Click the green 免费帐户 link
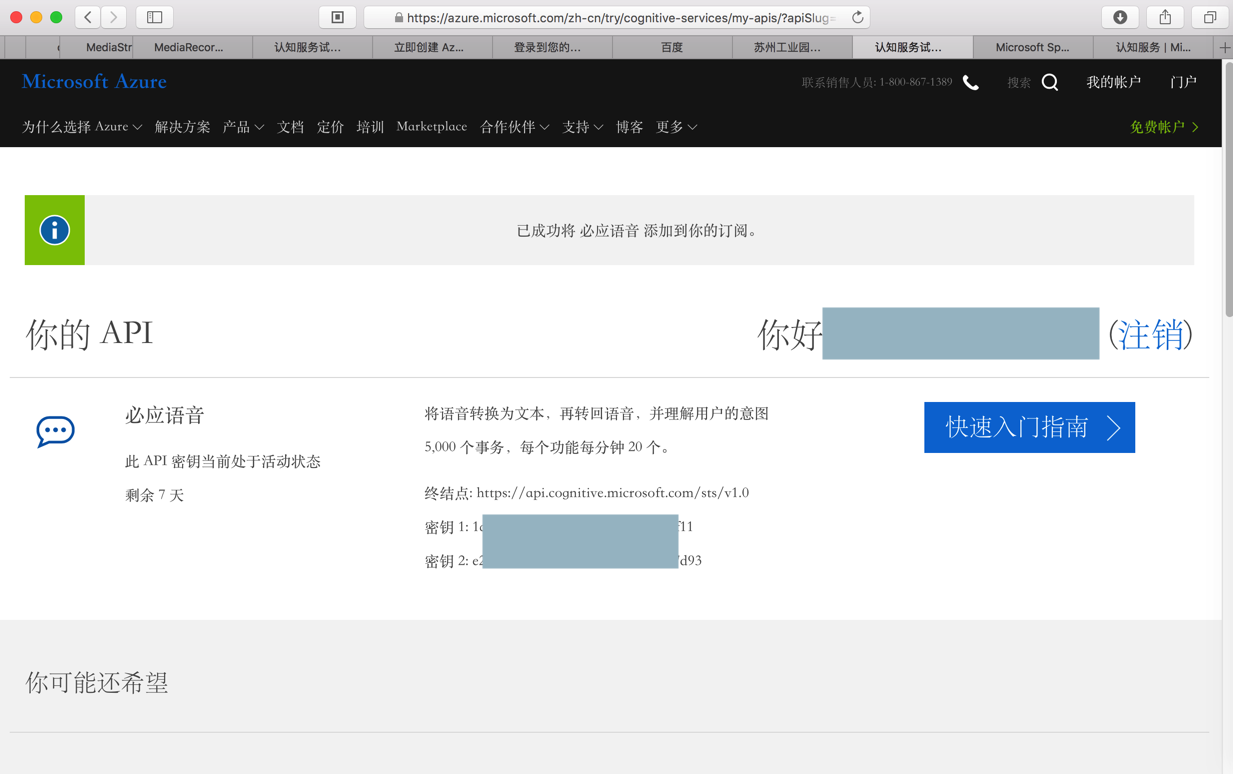1233x774 pixels. coord(1164,127)
